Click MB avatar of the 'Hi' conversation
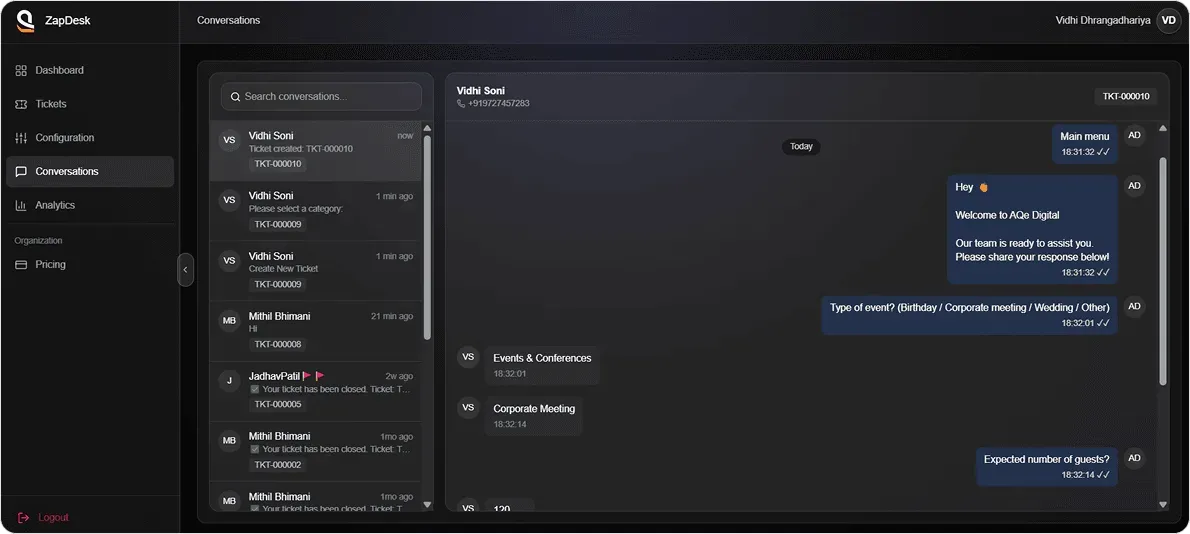The image size is (1190, 534). [x=229, y=321]
